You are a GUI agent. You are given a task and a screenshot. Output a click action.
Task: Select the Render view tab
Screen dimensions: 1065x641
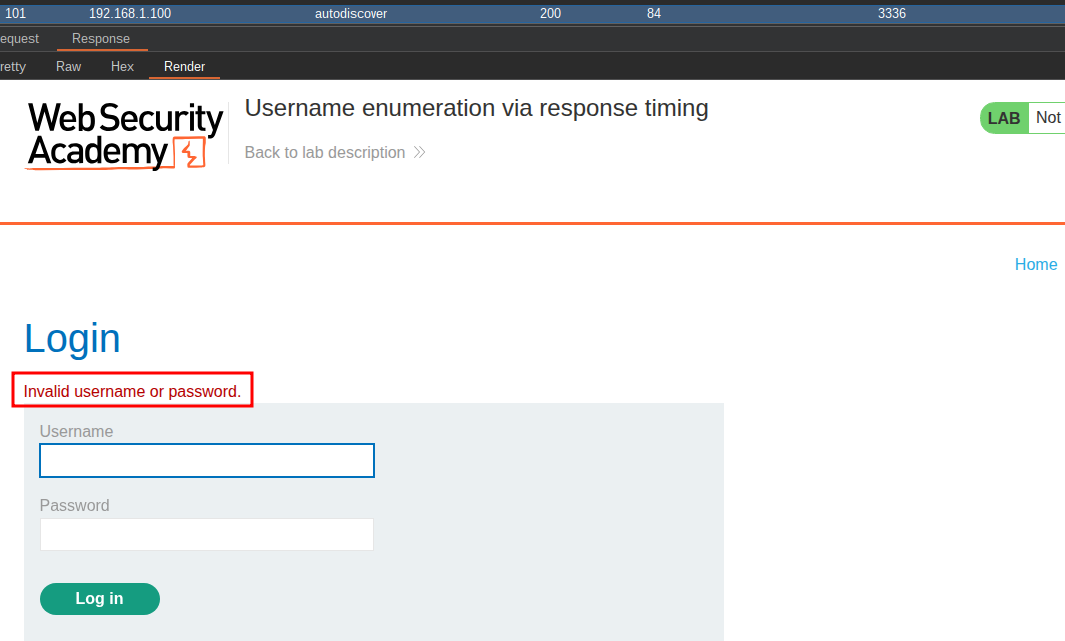pos(184,67)
